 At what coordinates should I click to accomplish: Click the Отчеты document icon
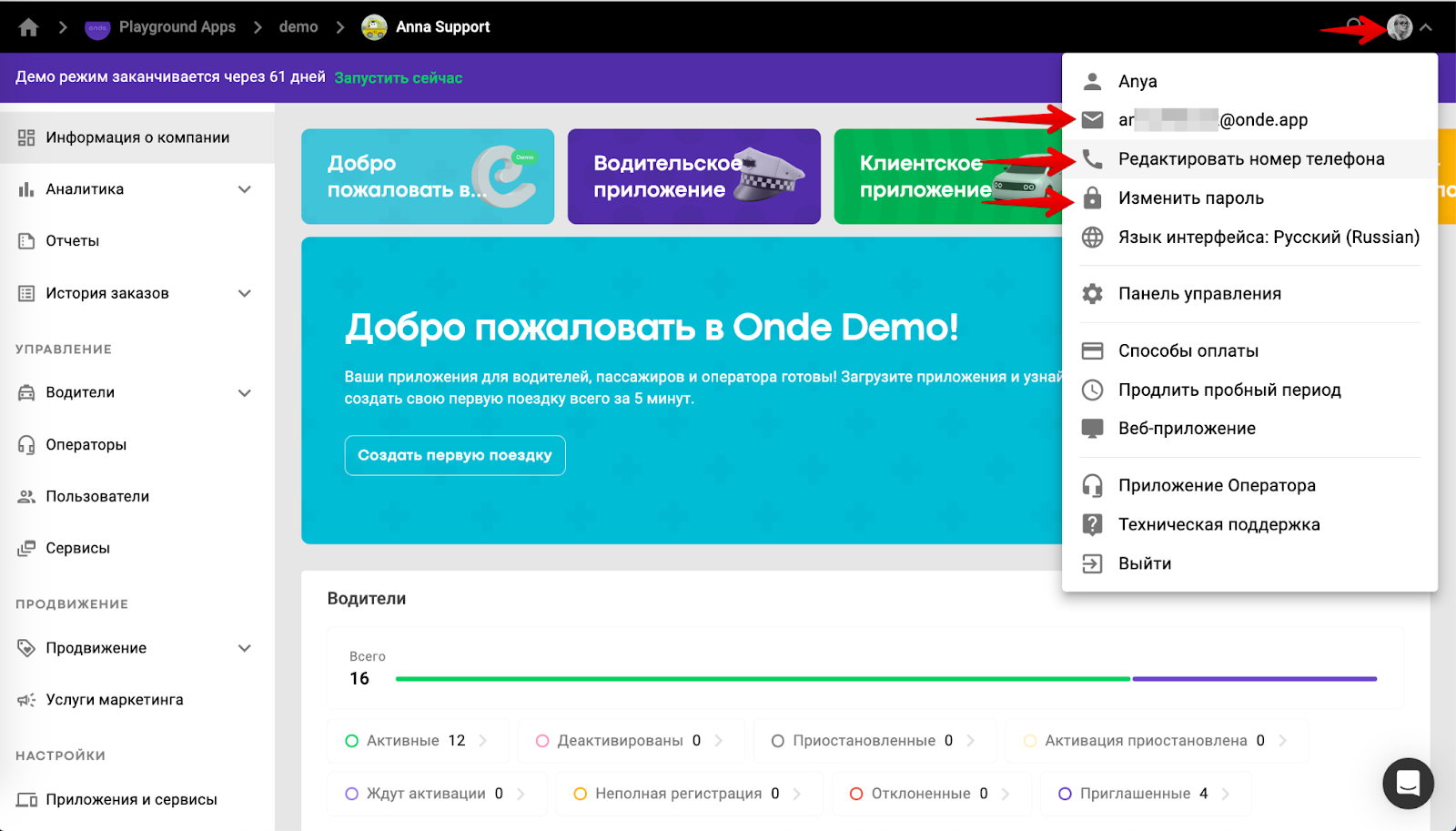[26, 241]
